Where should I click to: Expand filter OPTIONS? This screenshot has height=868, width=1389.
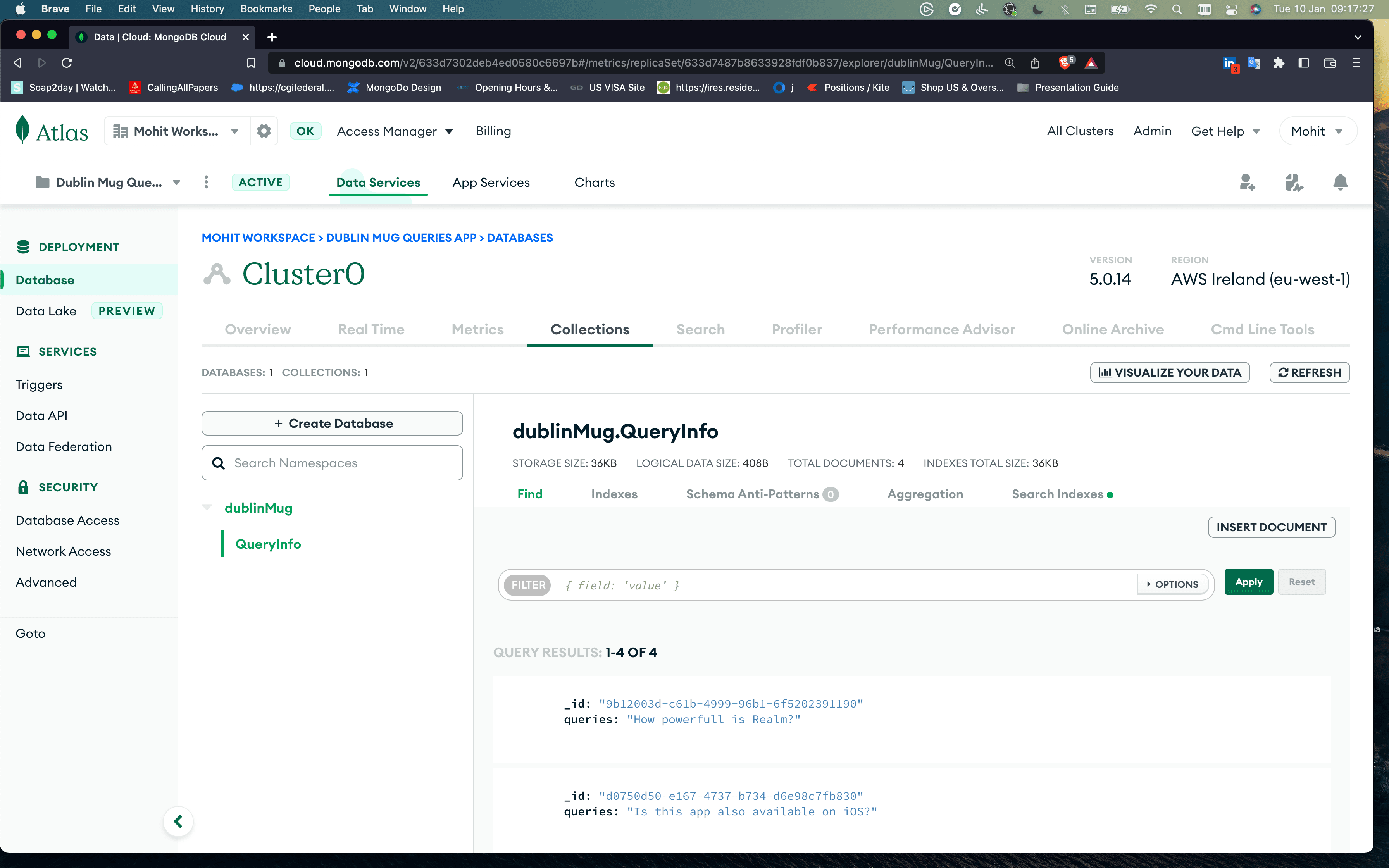click(x=1173, y=584)
